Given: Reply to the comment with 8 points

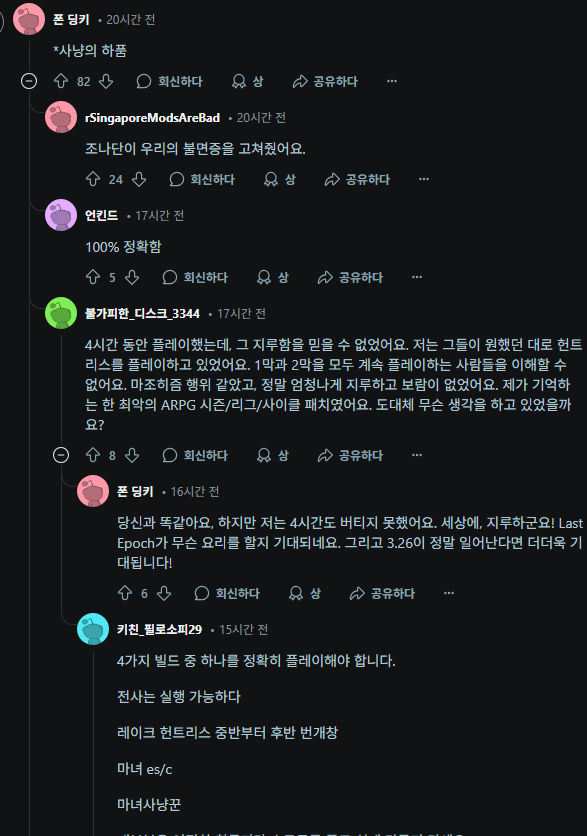Looking at the screenshot, I should pos(195,455).
